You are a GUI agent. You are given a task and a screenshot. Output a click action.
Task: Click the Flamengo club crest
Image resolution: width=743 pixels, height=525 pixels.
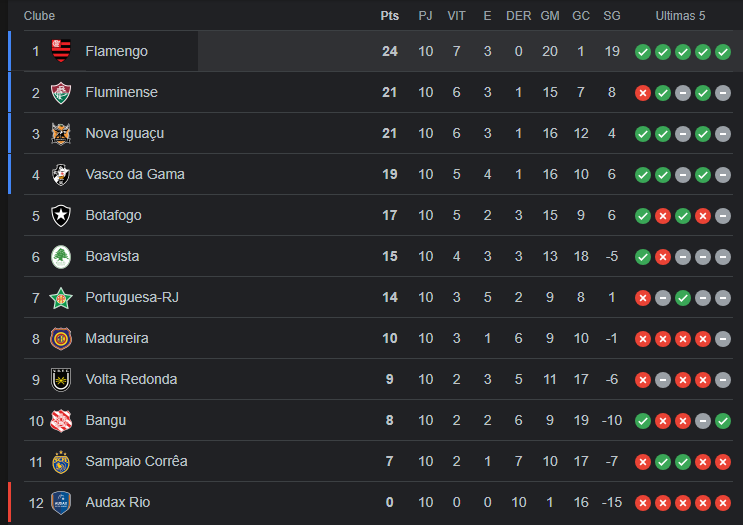click(61, 51)
